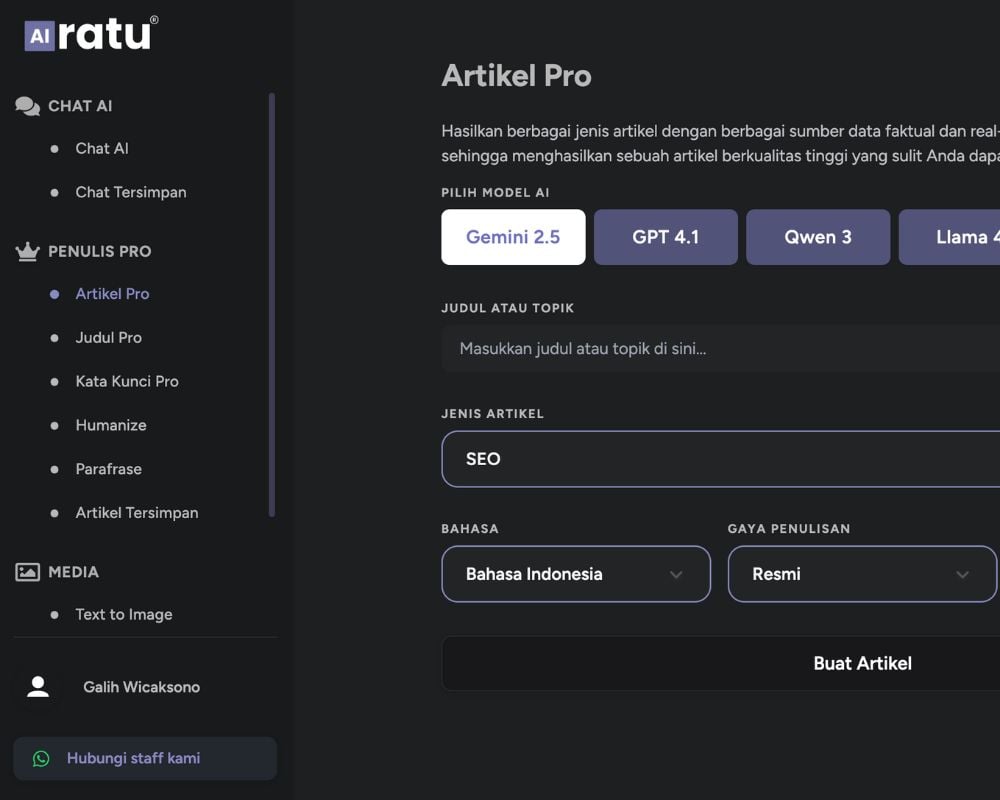Select the GPT 4.1 model
The width and height of the screenshot is (1000, 800).
click(665, 237)
